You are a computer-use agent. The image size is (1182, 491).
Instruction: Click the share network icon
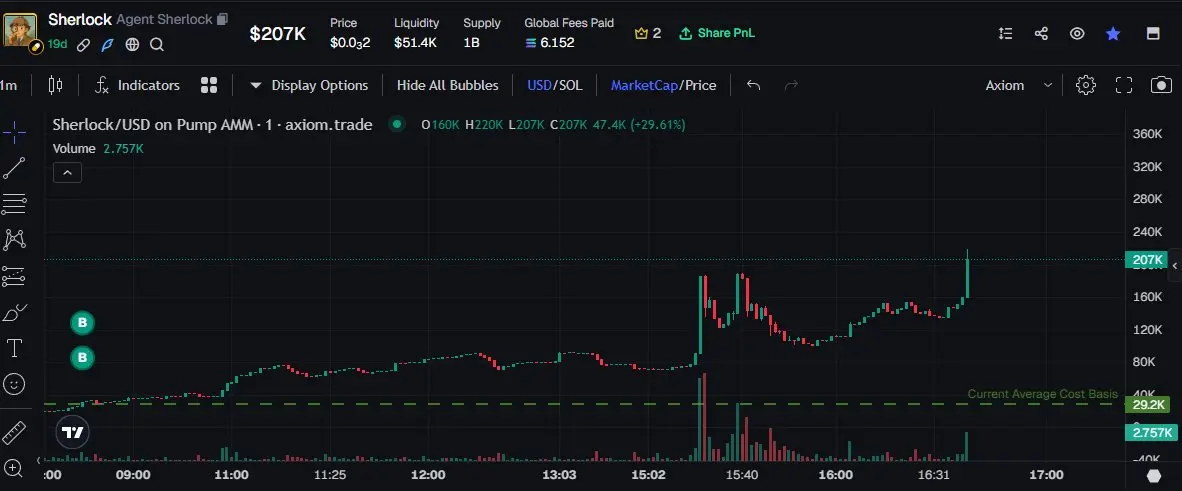tap(1041, 33)
